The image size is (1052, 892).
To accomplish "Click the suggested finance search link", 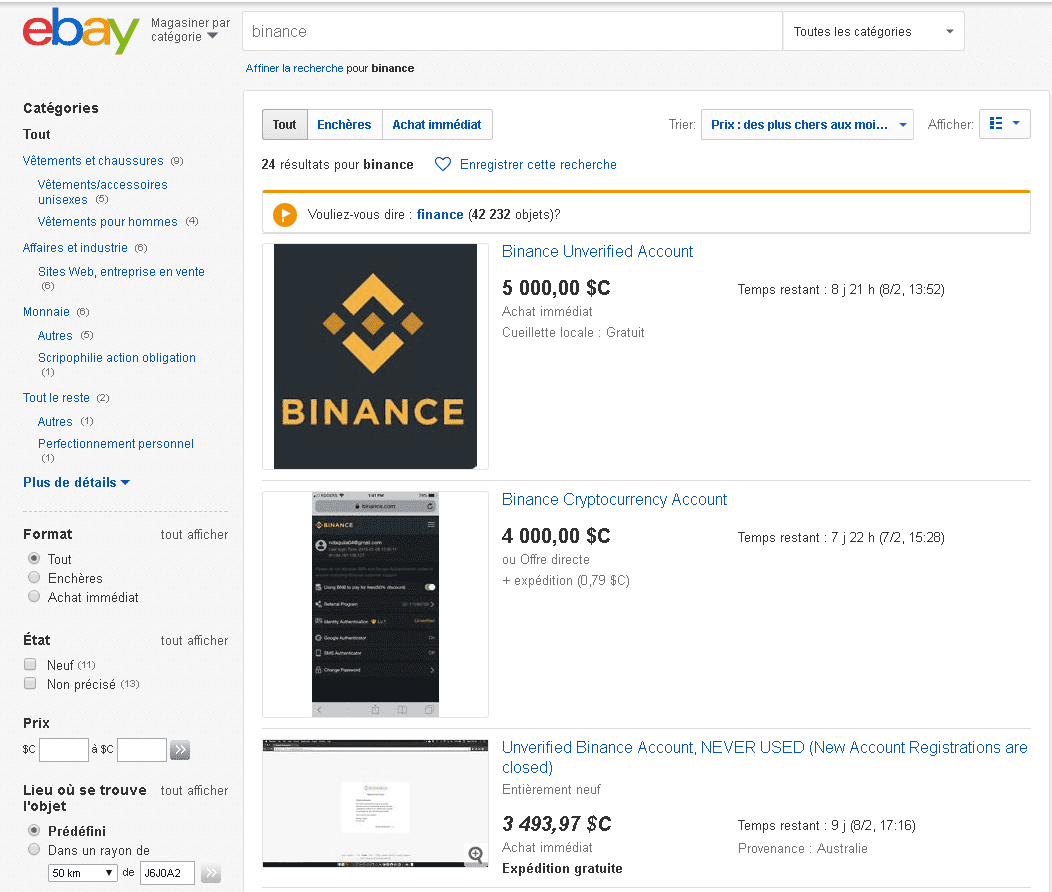I will (440, 215).
